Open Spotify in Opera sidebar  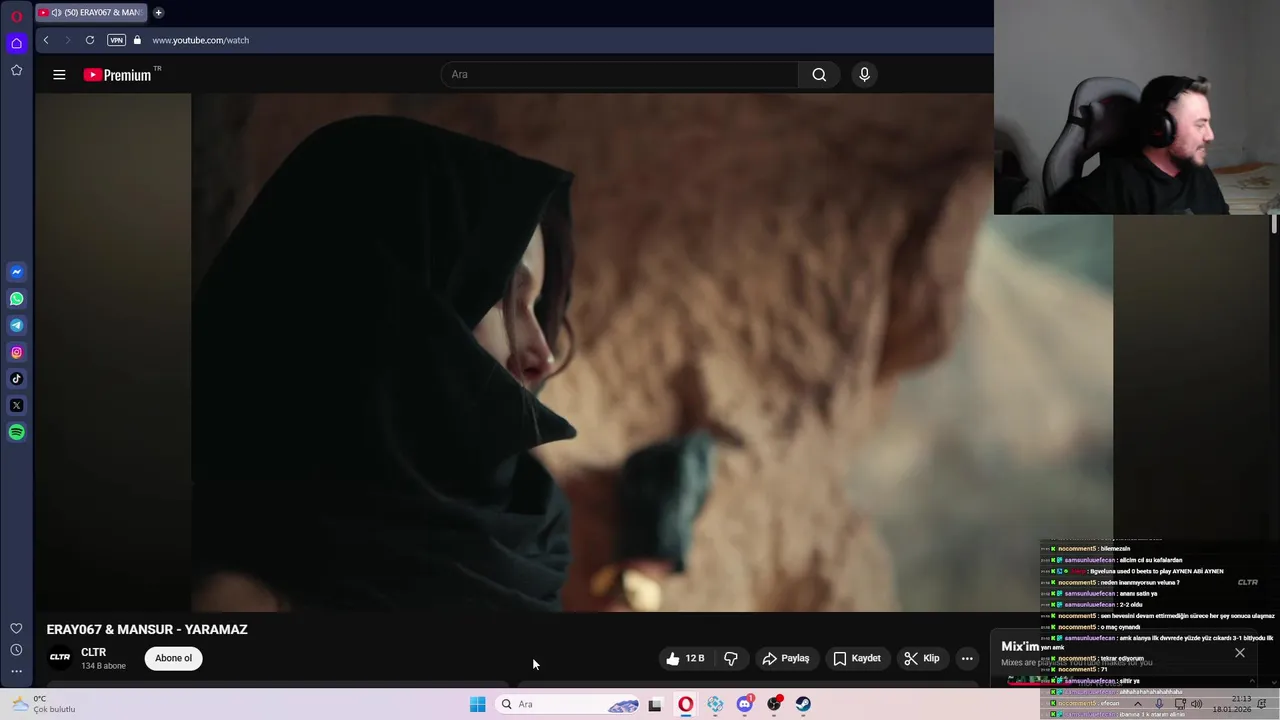coord(16,432)
